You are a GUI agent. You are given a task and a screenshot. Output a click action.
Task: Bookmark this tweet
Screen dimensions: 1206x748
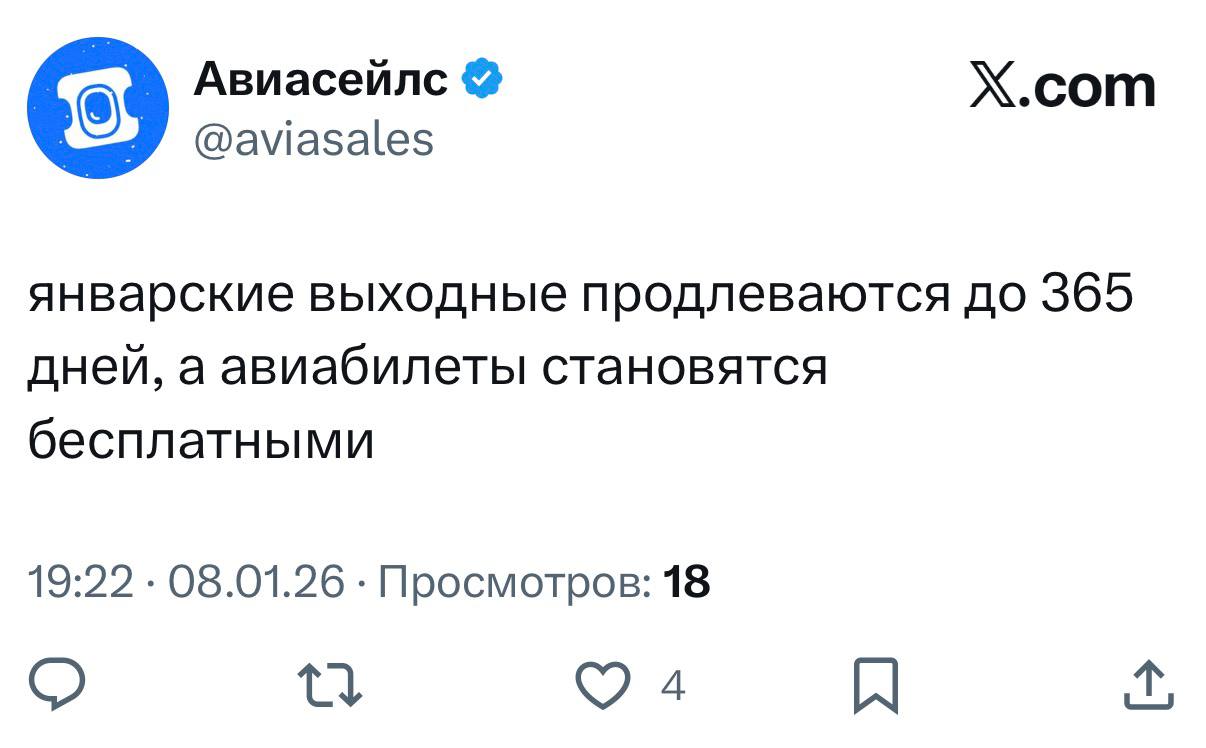[874, 686]
